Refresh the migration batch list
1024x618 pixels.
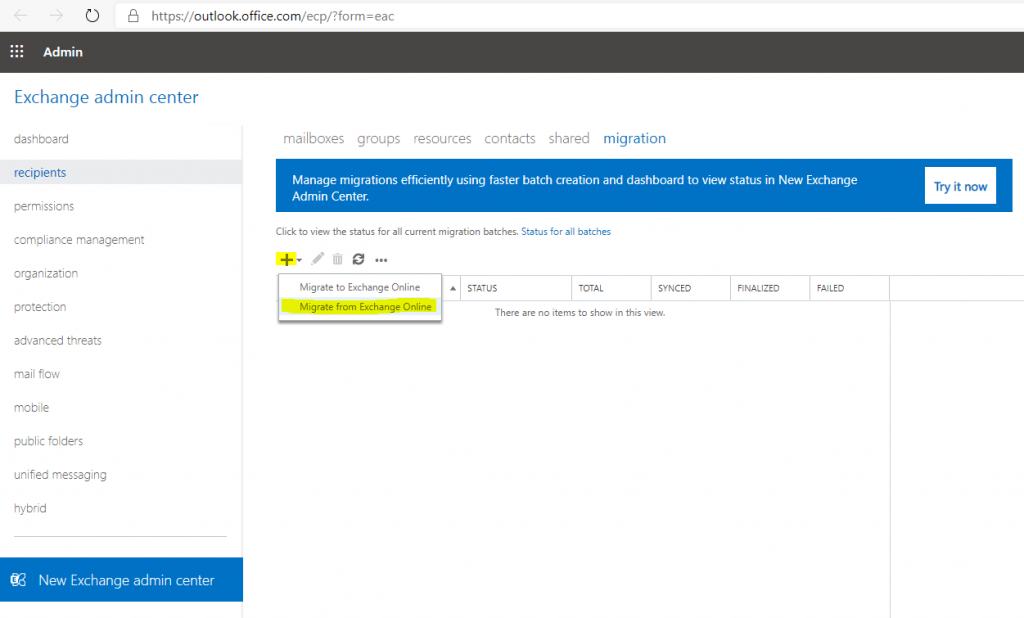(x=359, y=259)
